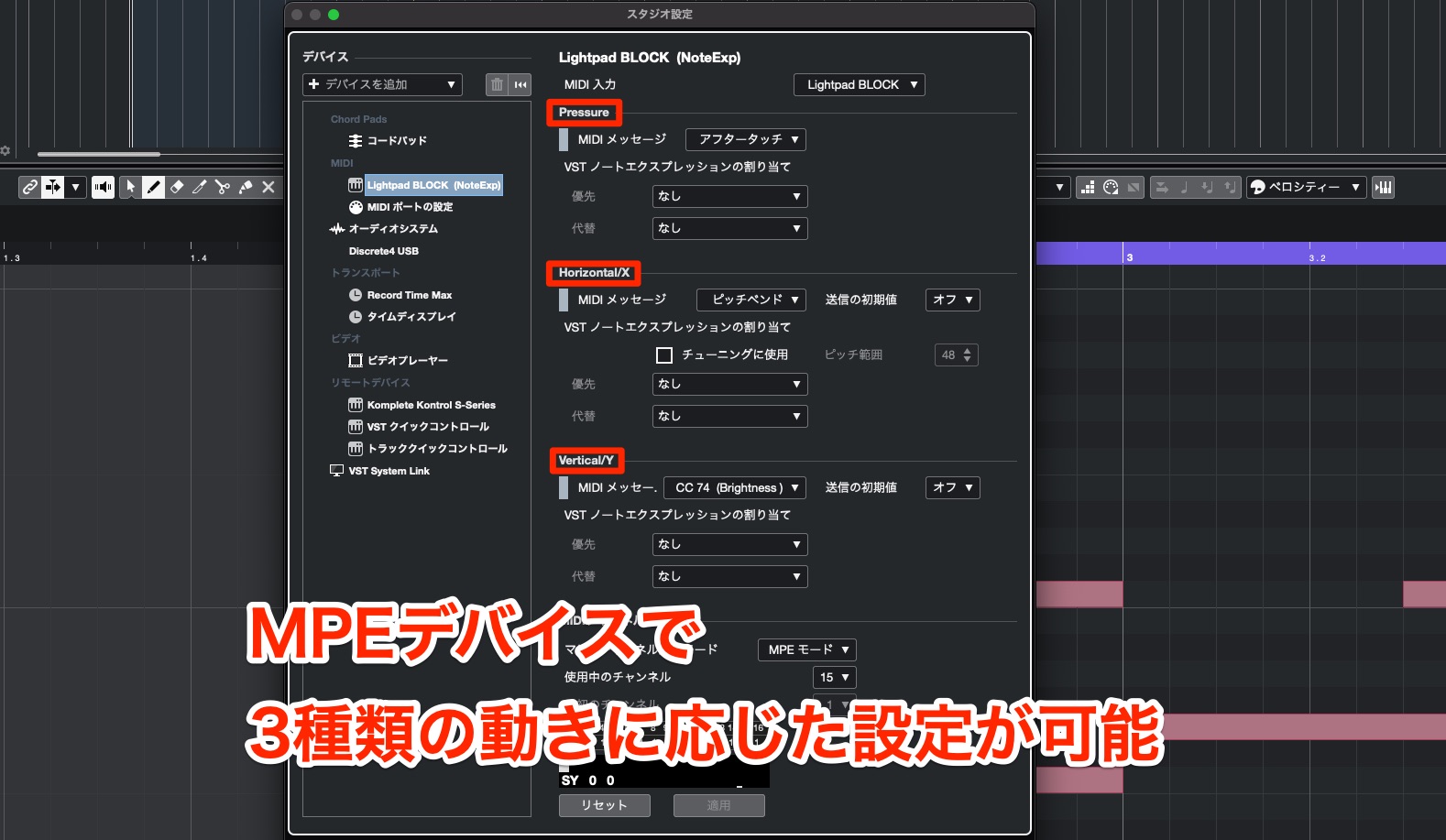Select MIDI ポートの設定 item

click(x=410, y=207)
